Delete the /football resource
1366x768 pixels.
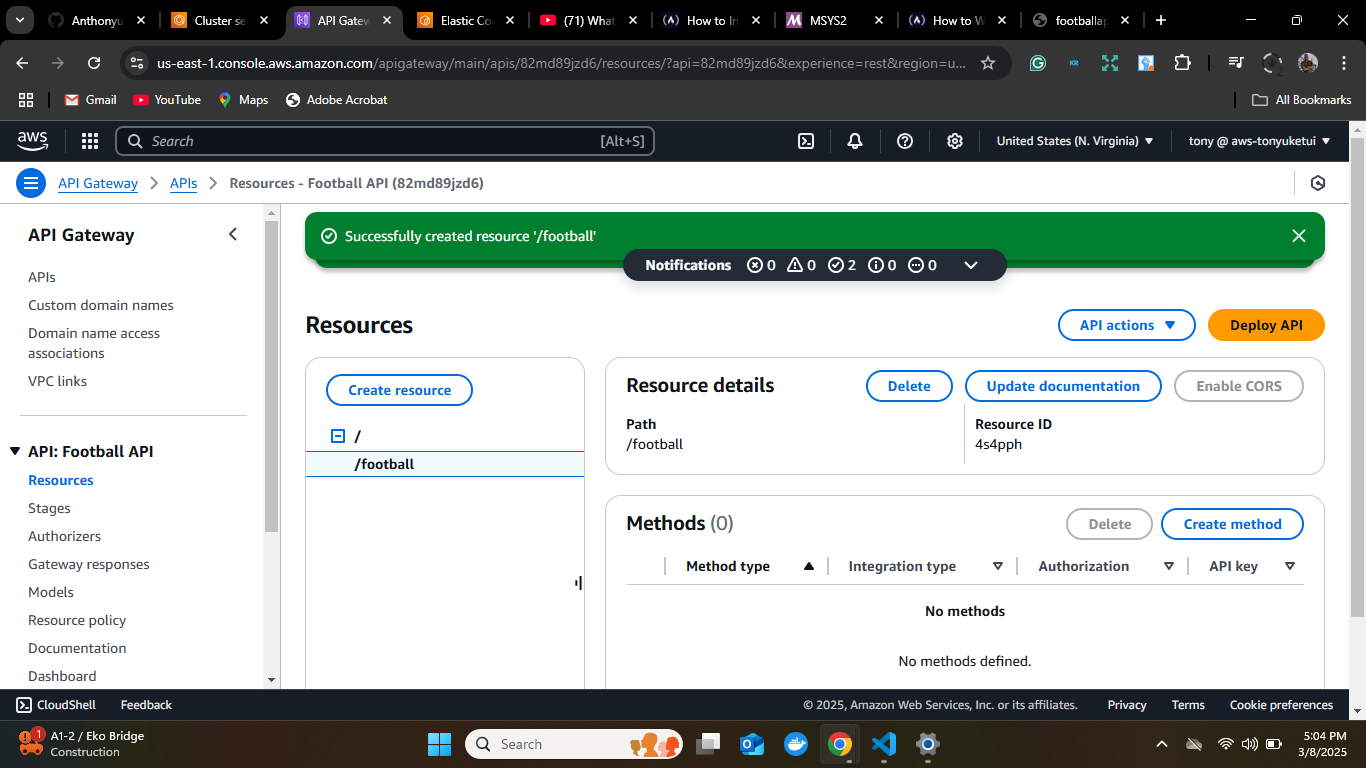[x=909, y=386]
